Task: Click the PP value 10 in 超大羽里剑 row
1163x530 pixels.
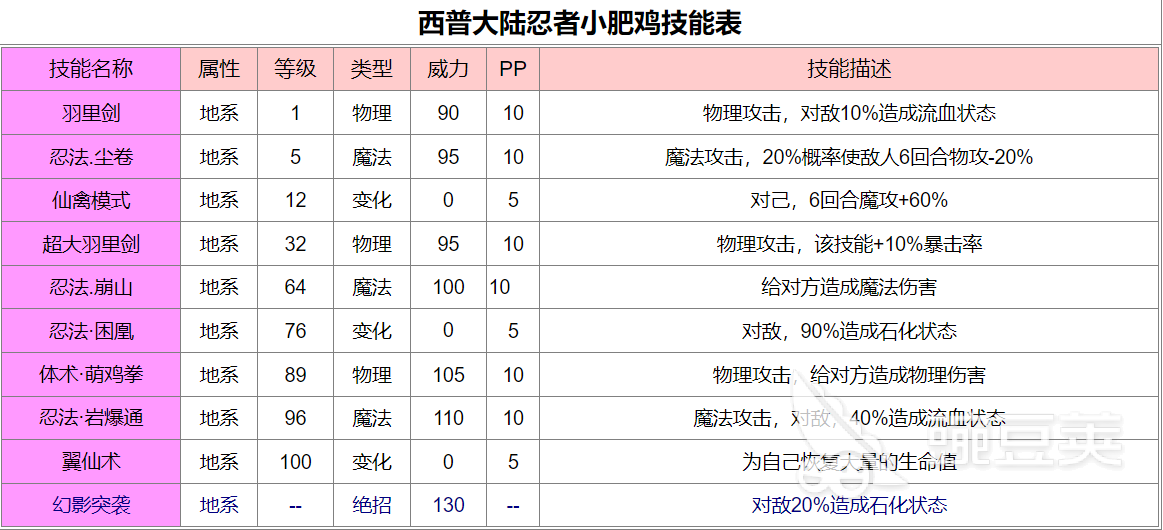Action: point(513,244)
